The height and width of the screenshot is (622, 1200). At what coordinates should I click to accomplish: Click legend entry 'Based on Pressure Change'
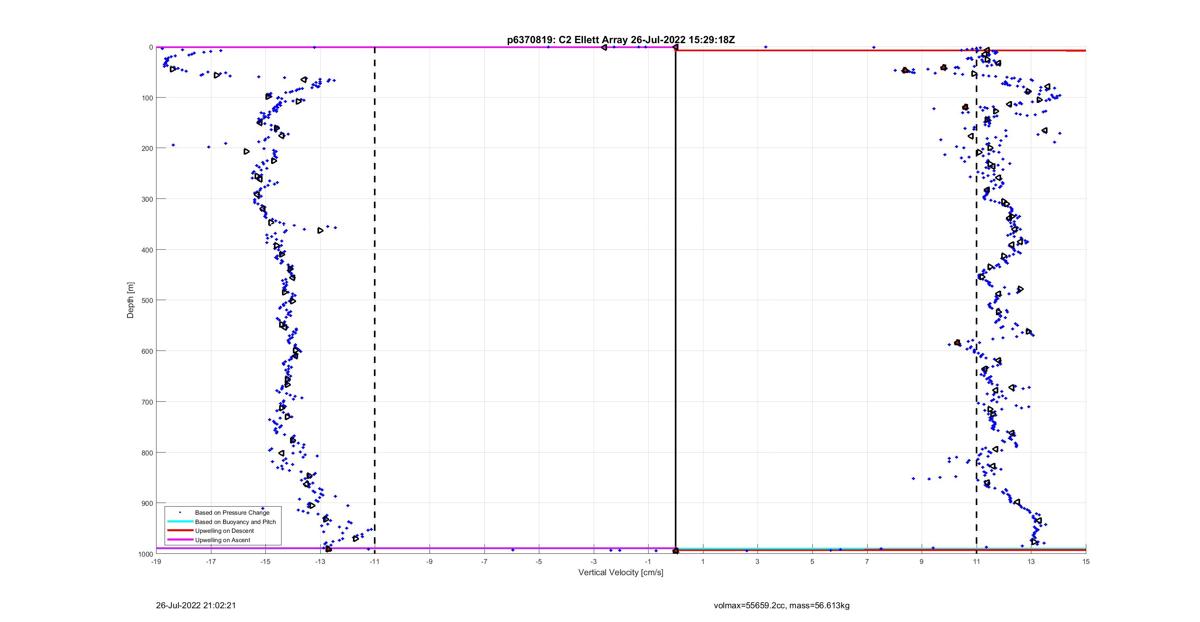(232, 512)
